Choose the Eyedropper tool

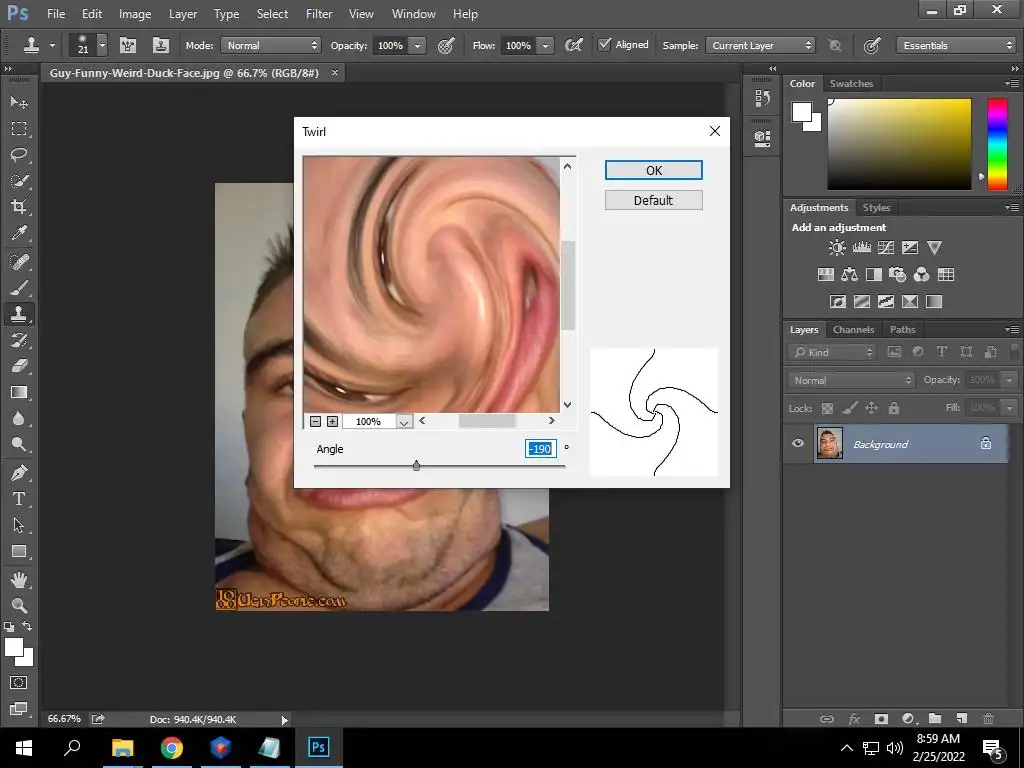pyautogui.click(x=18, y=233)
